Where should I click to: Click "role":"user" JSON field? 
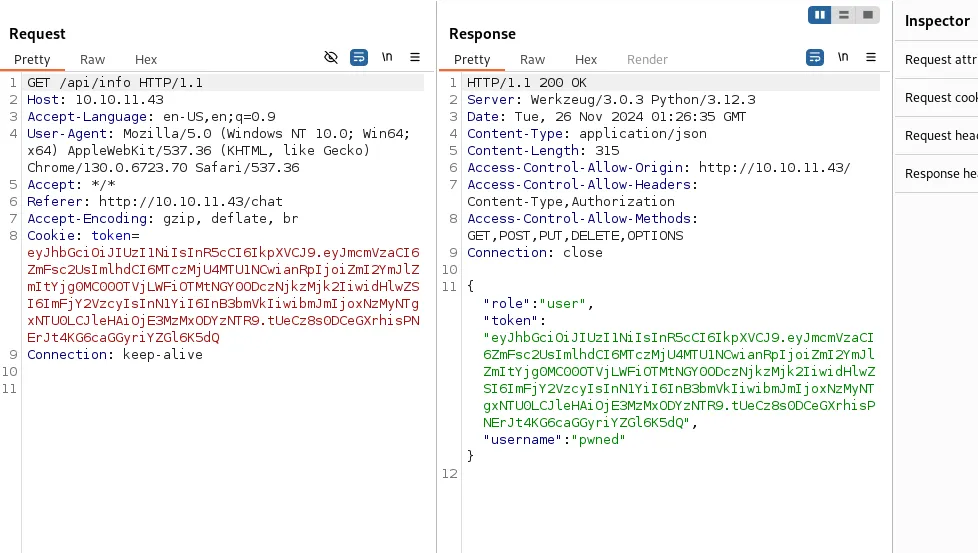[538, 304]
